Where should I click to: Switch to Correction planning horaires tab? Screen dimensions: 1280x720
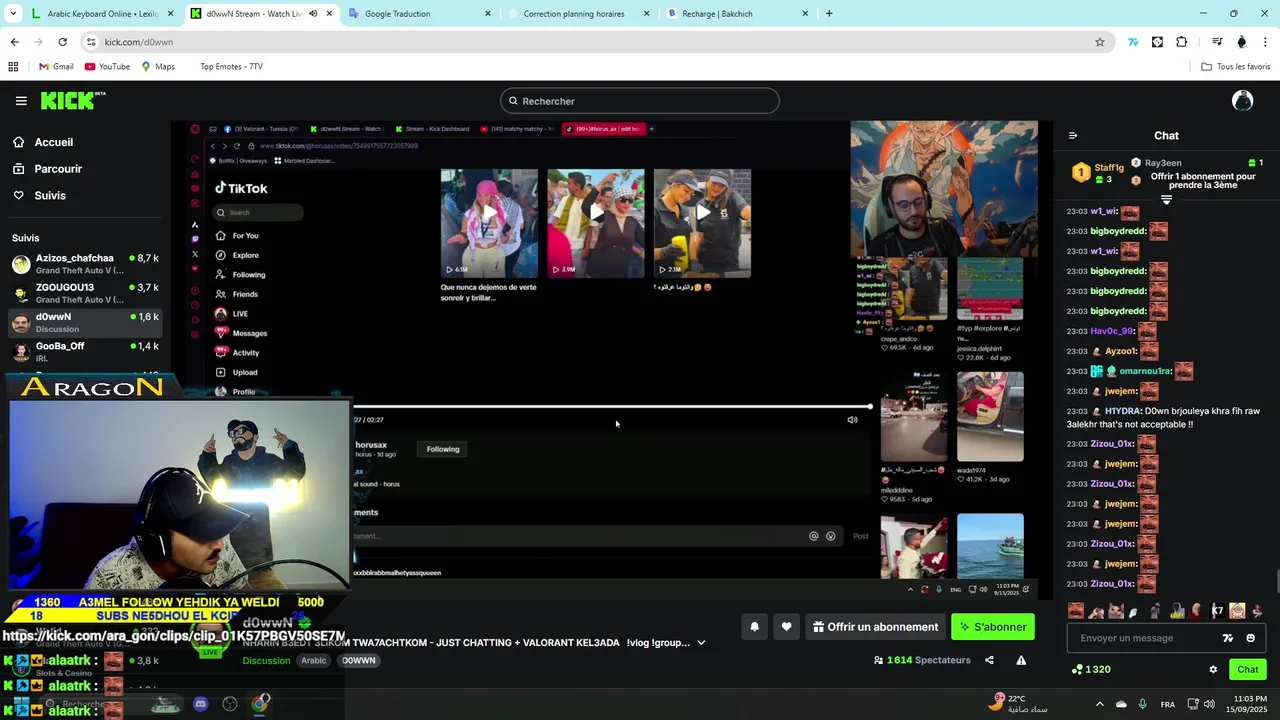(x=578, y=14)
